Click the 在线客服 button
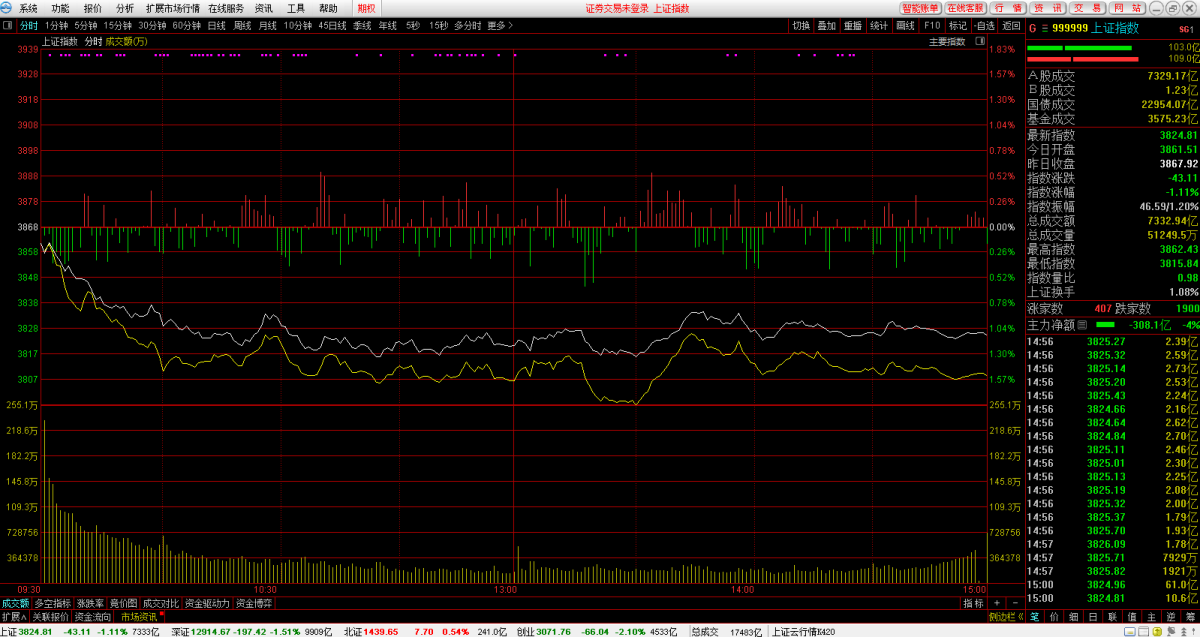 (x=966, y=8)
